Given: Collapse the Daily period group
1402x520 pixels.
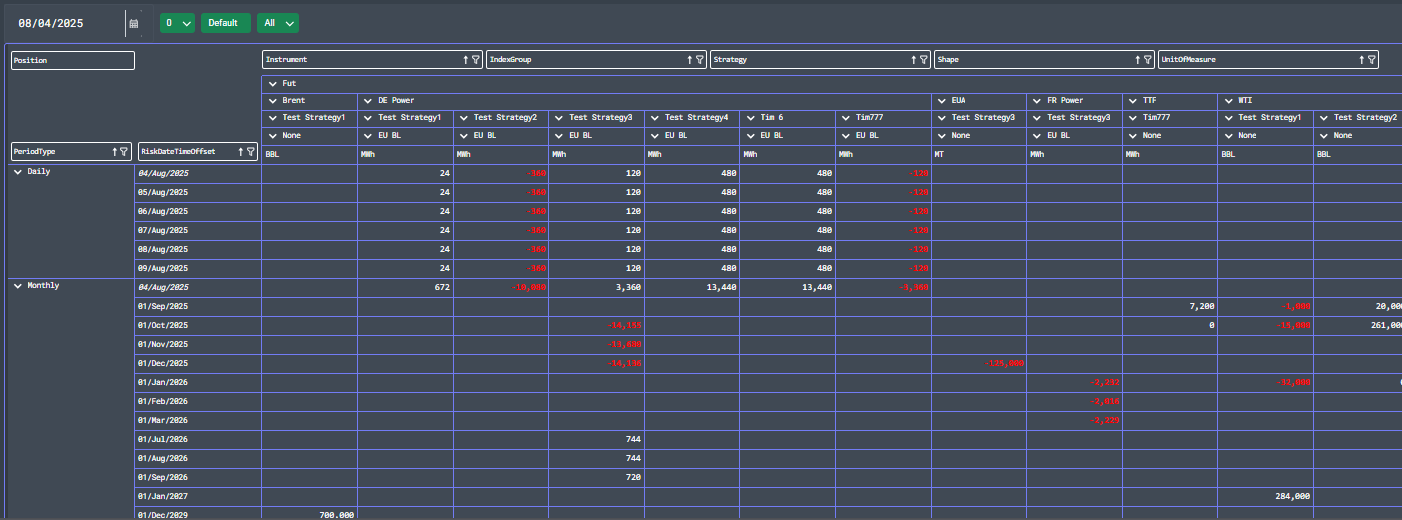Looking at the screenshot, I should pyautogui.click(x=18, y=172).
